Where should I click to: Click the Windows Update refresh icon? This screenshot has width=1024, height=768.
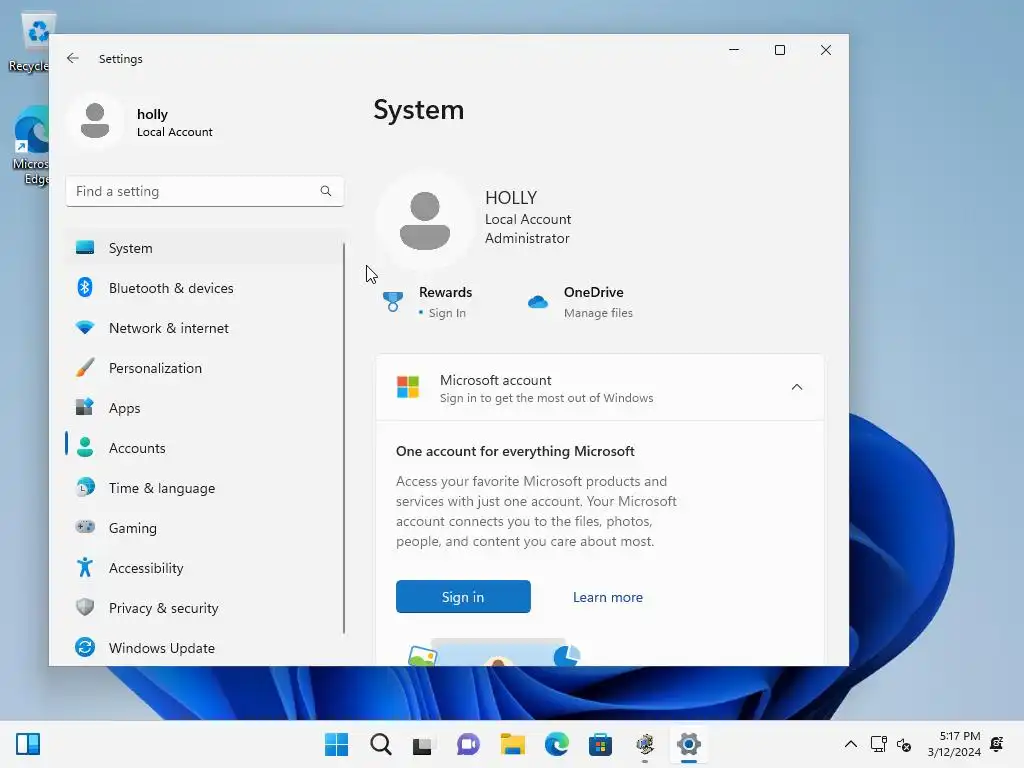tap(85, 647)
